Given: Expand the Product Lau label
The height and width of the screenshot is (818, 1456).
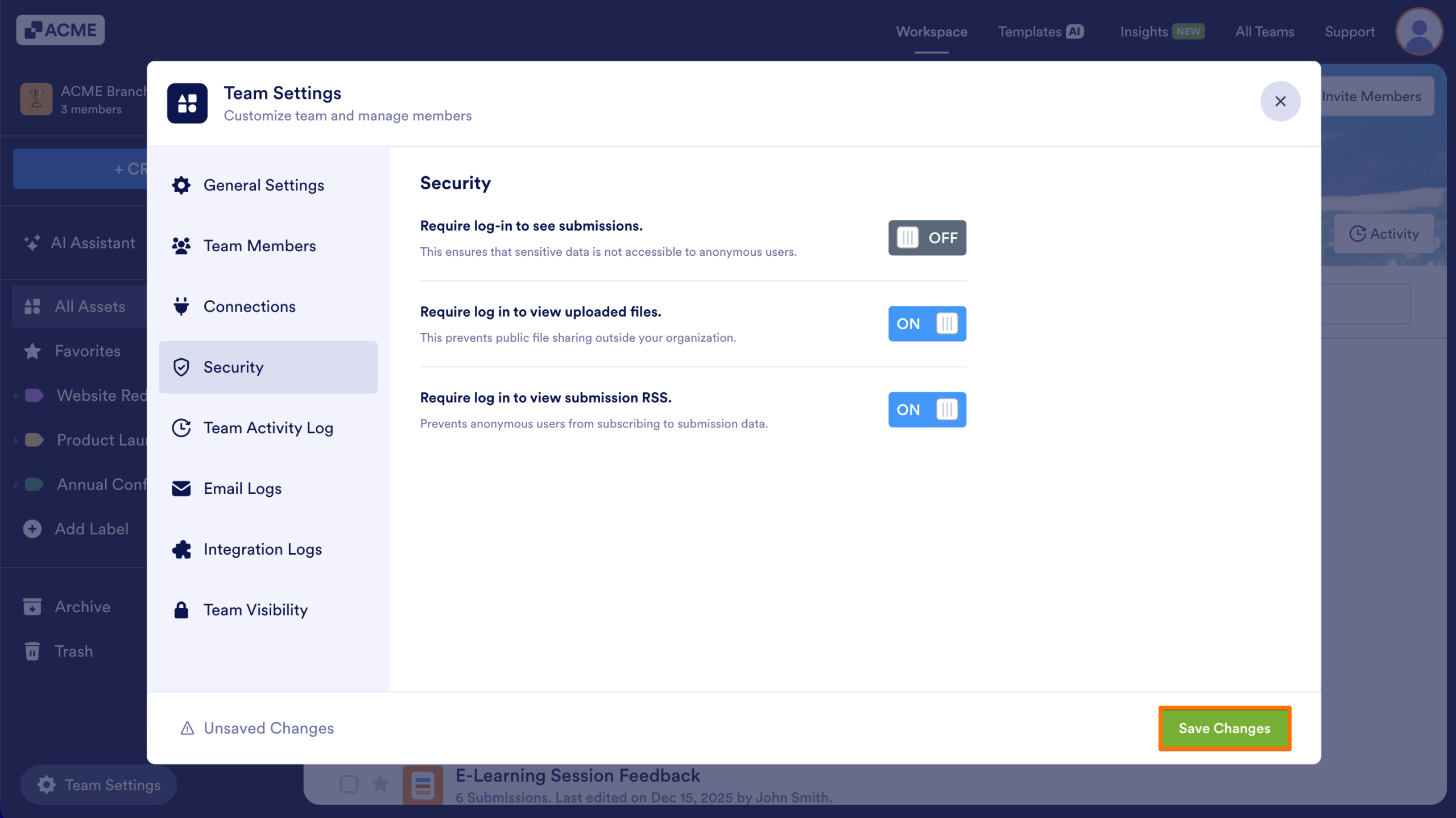Looking at the screenshot, I should click(15, 439).
